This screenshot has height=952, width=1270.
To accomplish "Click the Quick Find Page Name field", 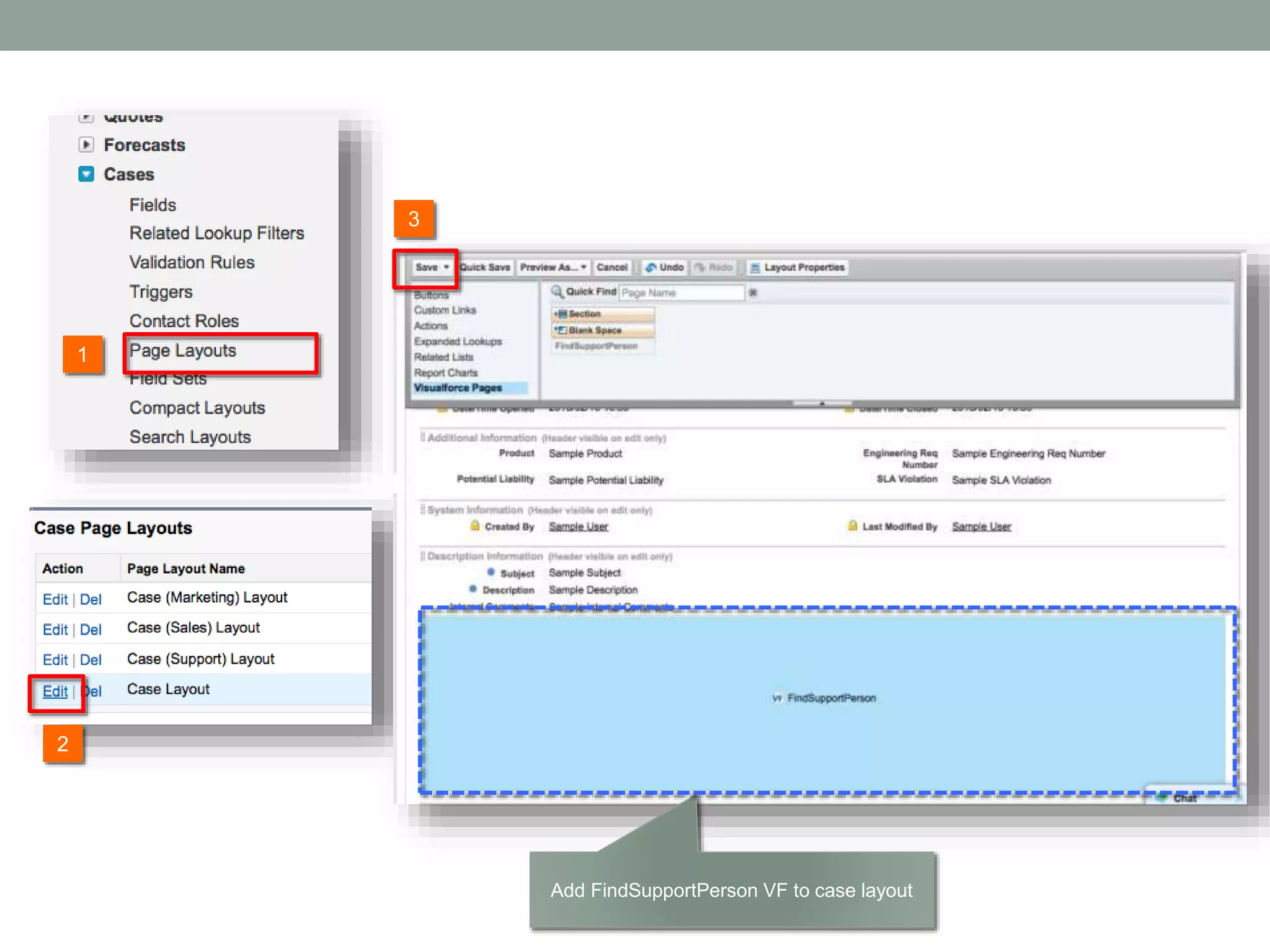I will click(x=682, y=293).
